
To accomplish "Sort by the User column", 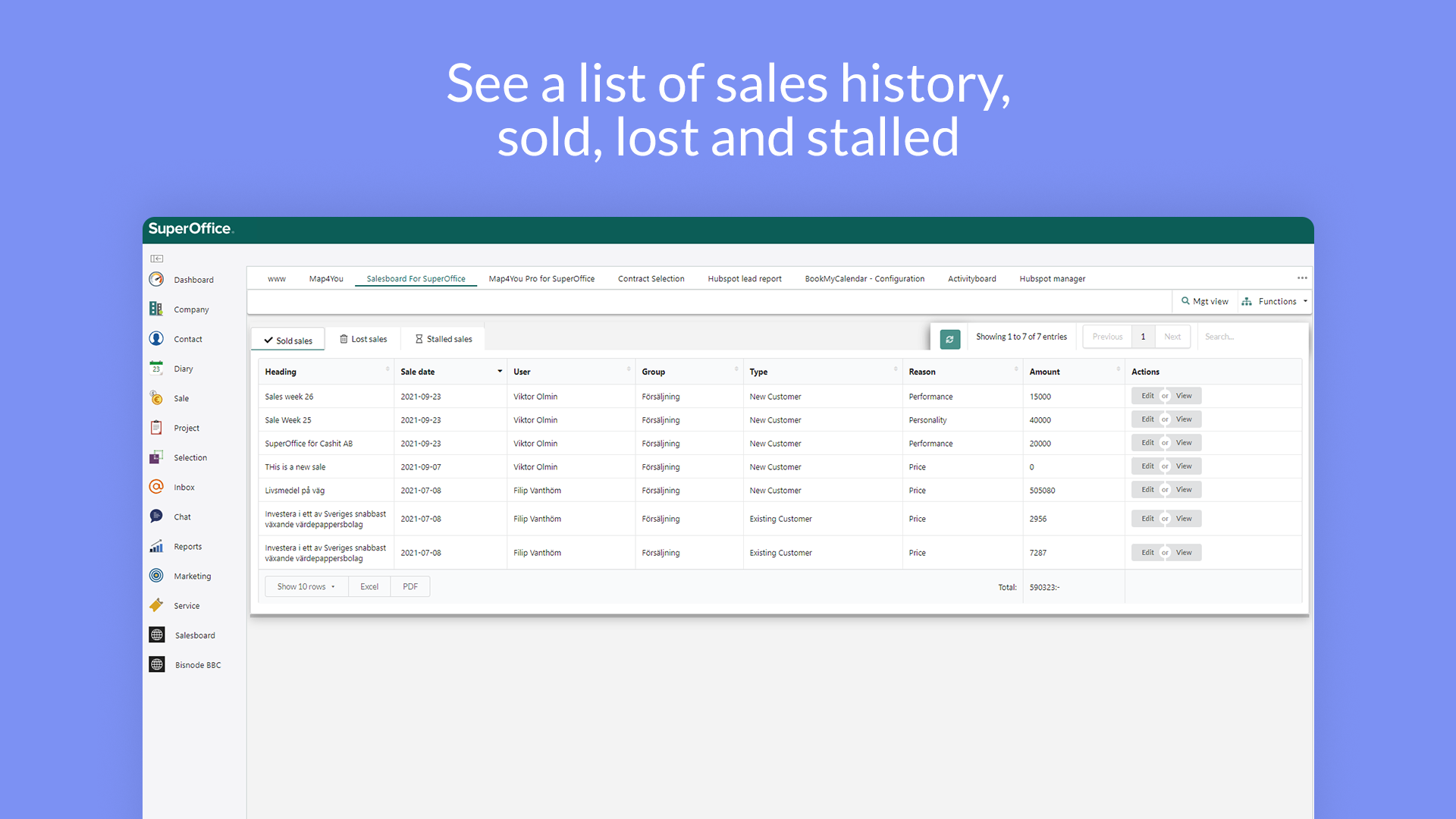I will coord(571,372).
